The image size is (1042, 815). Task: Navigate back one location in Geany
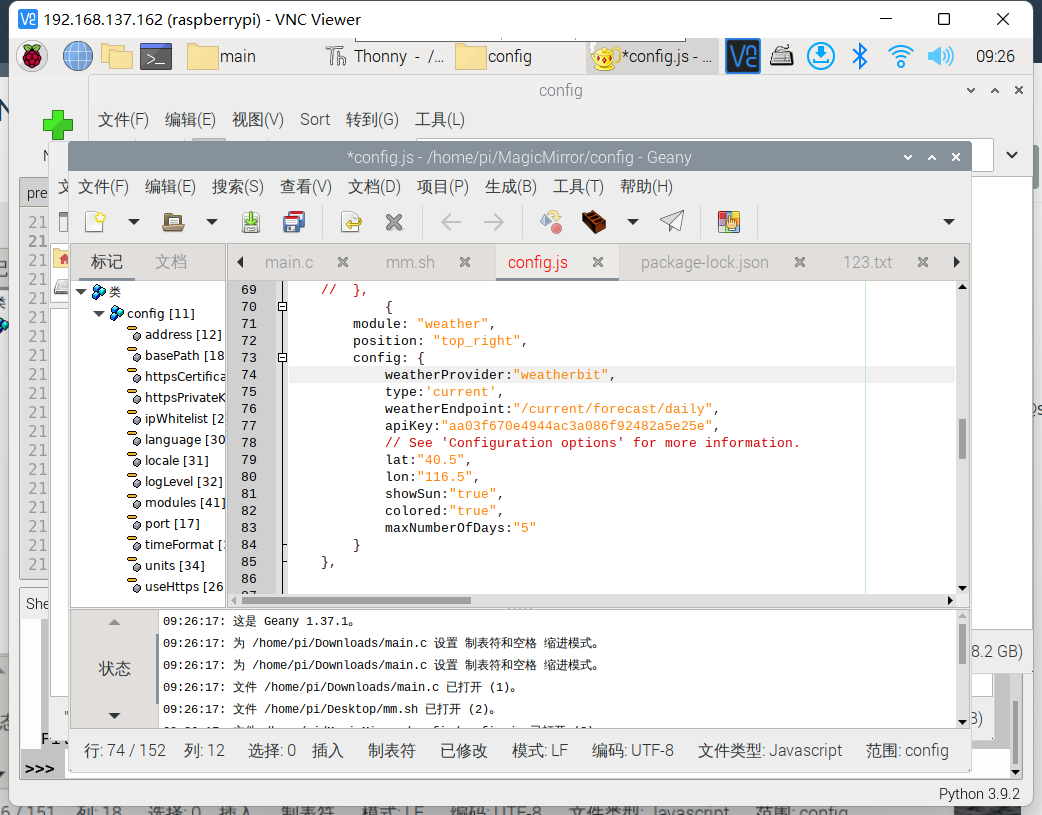click(x=451, y=221)
